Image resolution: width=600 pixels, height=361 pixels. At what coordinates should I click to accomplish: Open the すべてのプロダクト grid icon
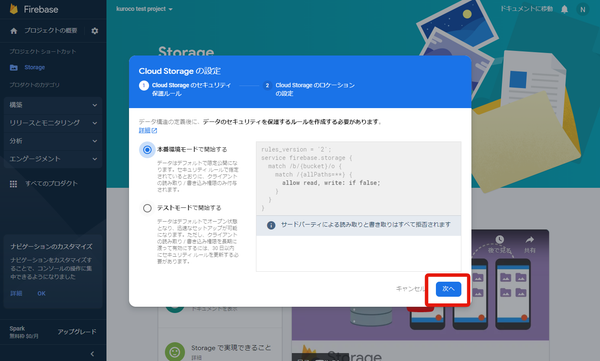coord(13,184)
